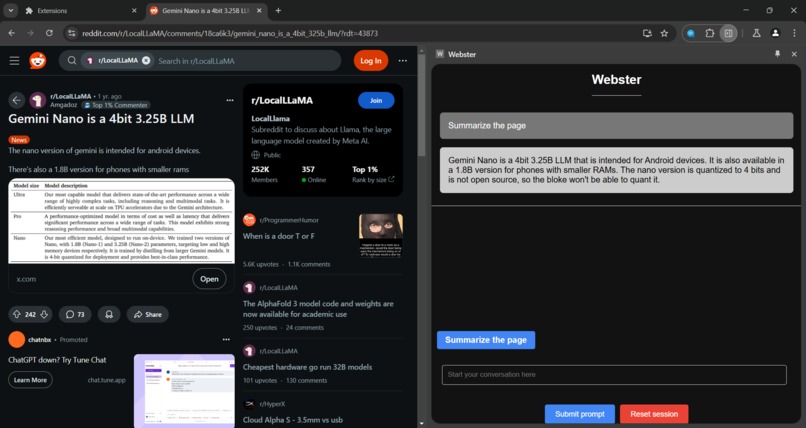
Task: Close the Extensions tab
Action: click(134, 10)
